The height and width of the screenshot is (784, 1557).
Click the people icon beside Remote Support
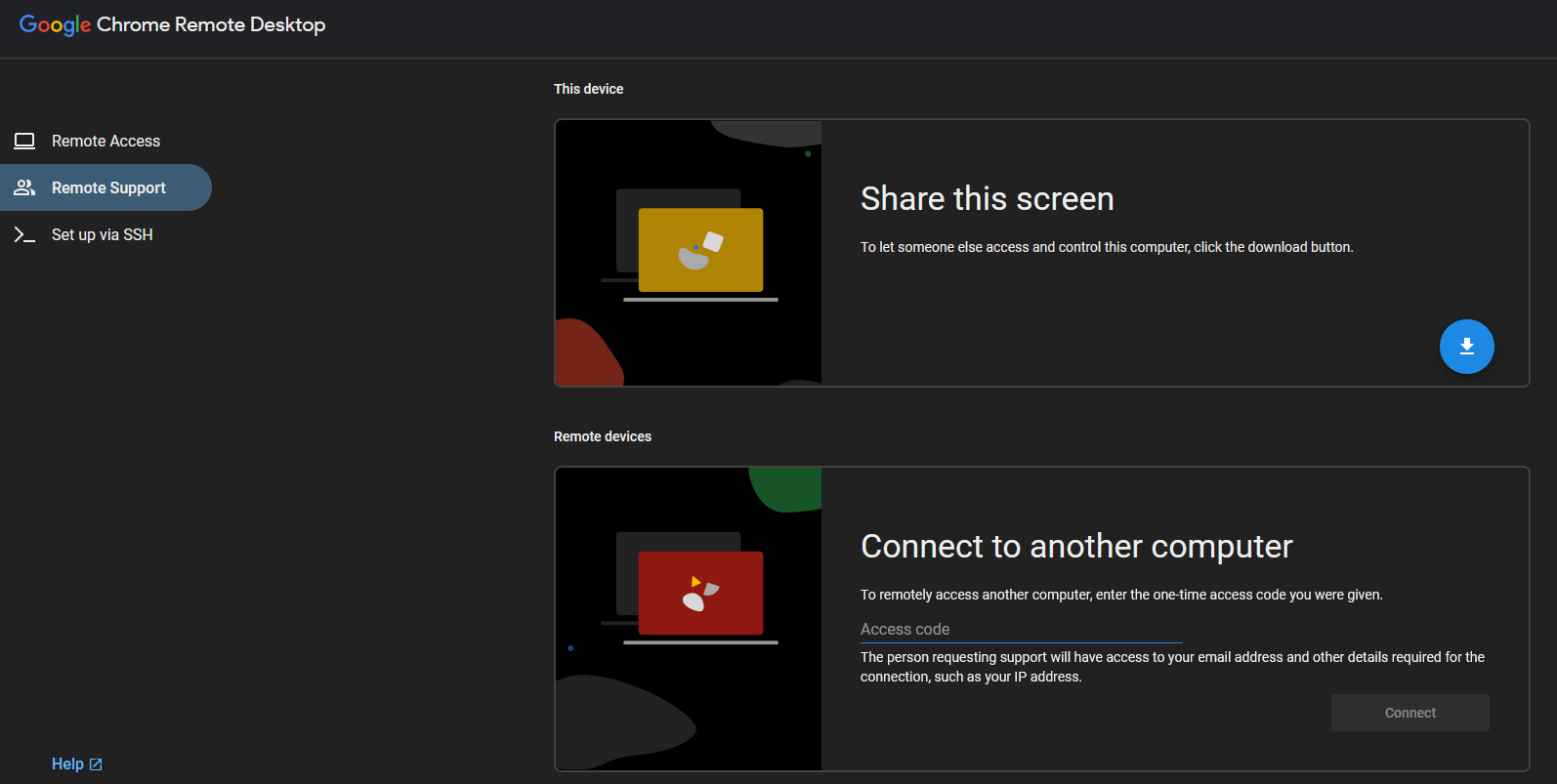tap(24, 187)
